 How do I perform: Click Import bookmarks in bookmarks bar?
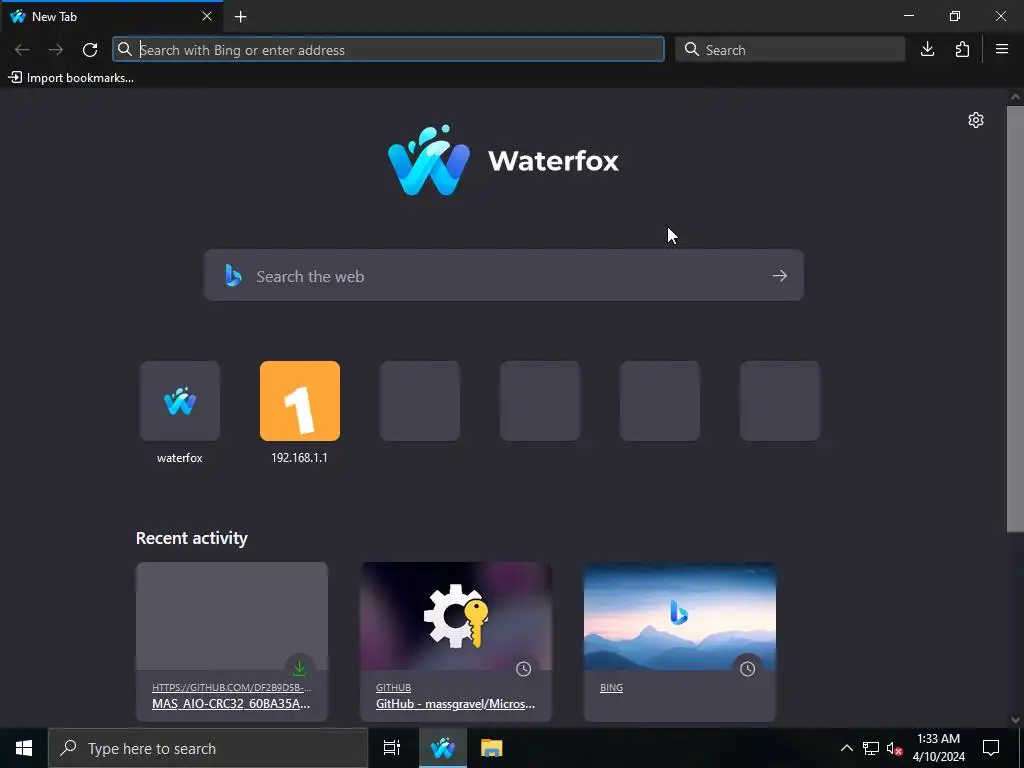[71, 78]
